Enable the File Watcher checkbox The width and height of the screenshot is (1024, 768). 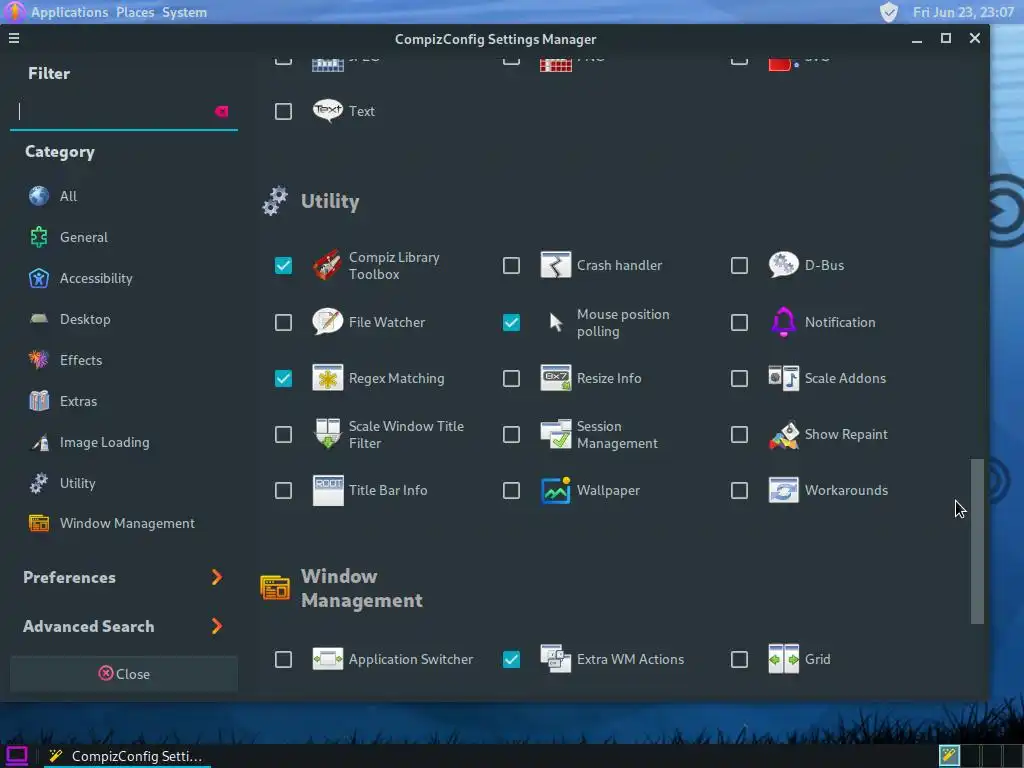click(x=283, y=323)
